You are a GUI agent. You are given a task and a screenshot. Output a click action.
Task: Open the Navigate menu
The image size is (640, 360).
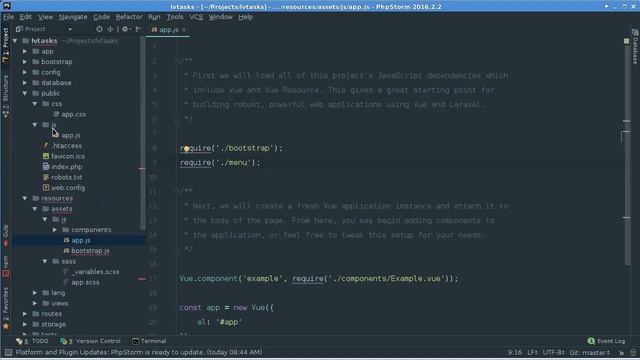pos(73,17)
